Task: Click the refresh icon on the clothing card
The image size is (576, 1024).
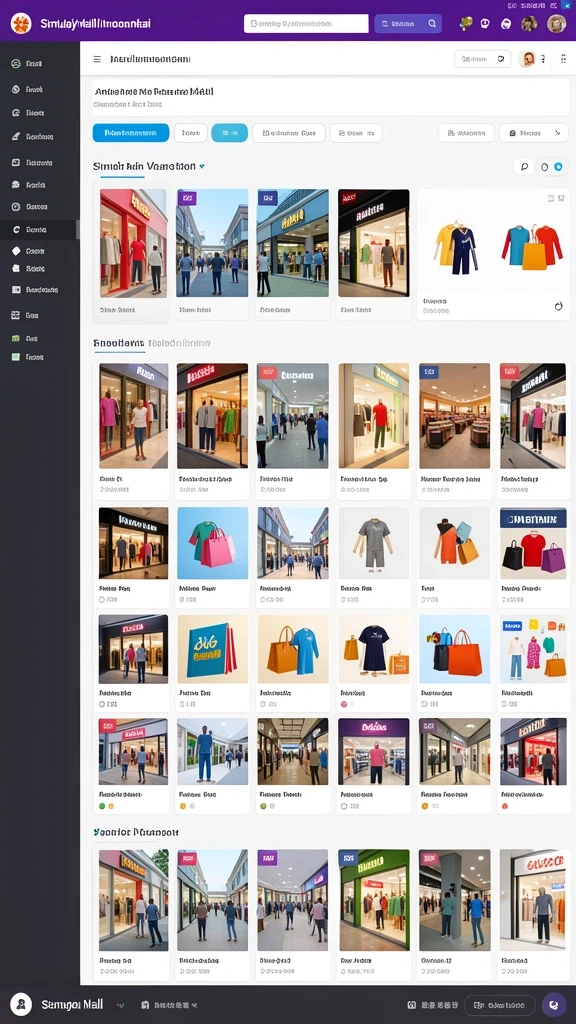Action: click(x=558, y=306)
